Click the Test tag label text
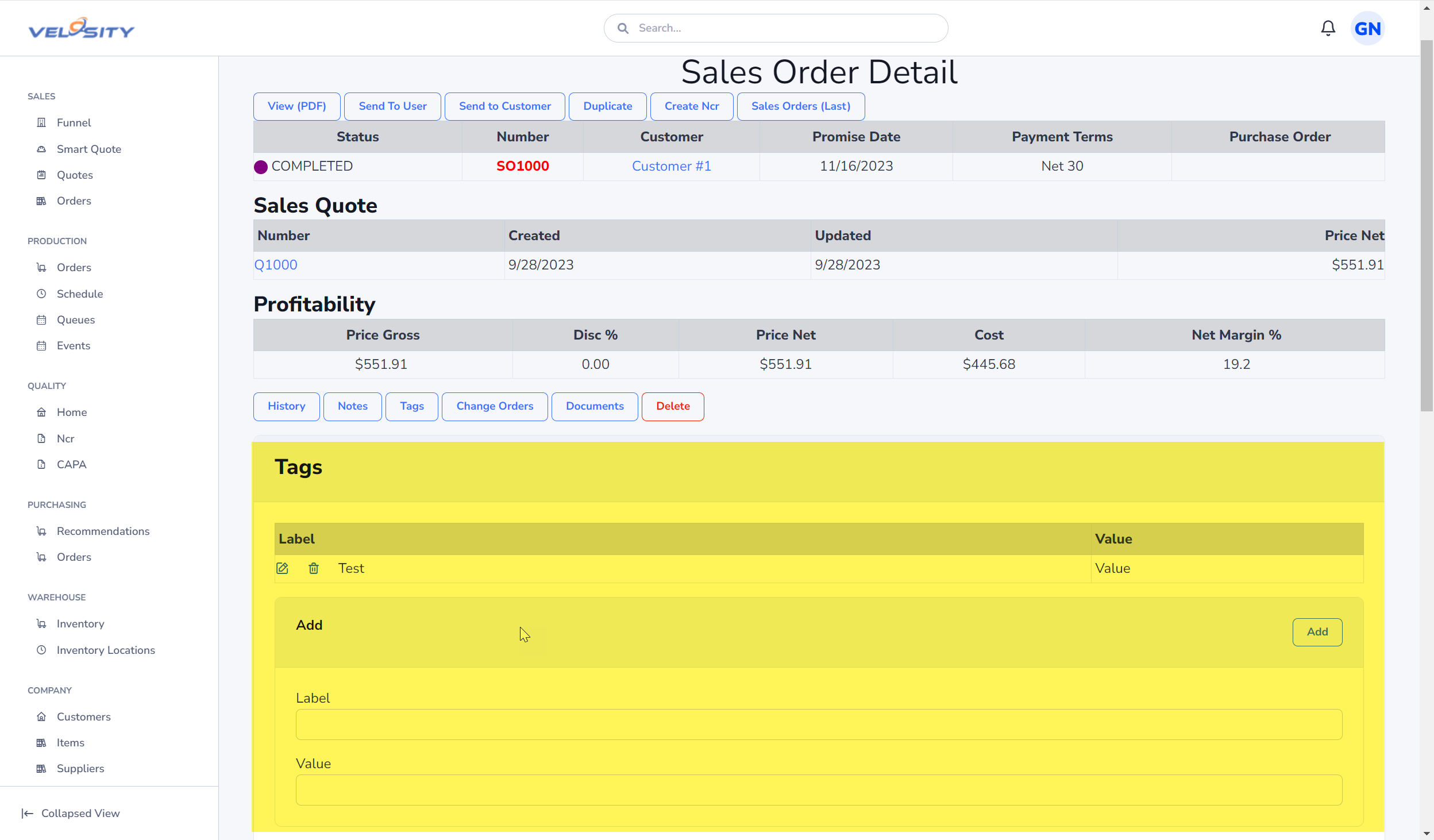Image resolution: width=1434 pixels, height=840 pixels. 351,568
